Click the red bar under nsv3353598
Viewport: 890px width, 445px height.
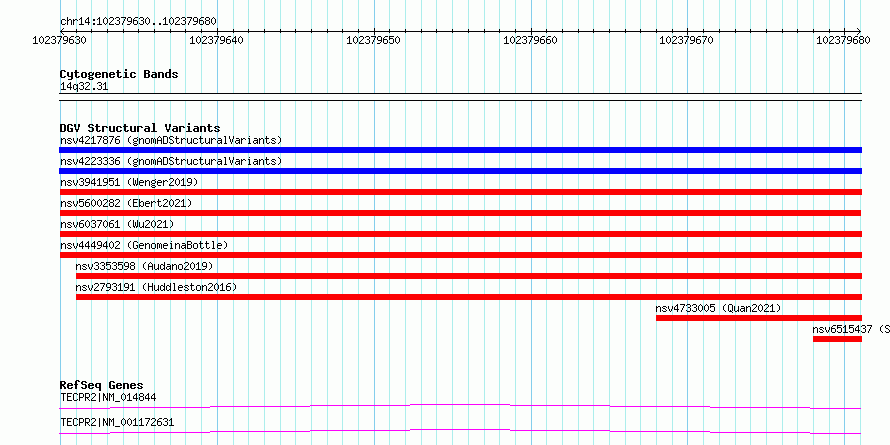click(x=469, y=276)
